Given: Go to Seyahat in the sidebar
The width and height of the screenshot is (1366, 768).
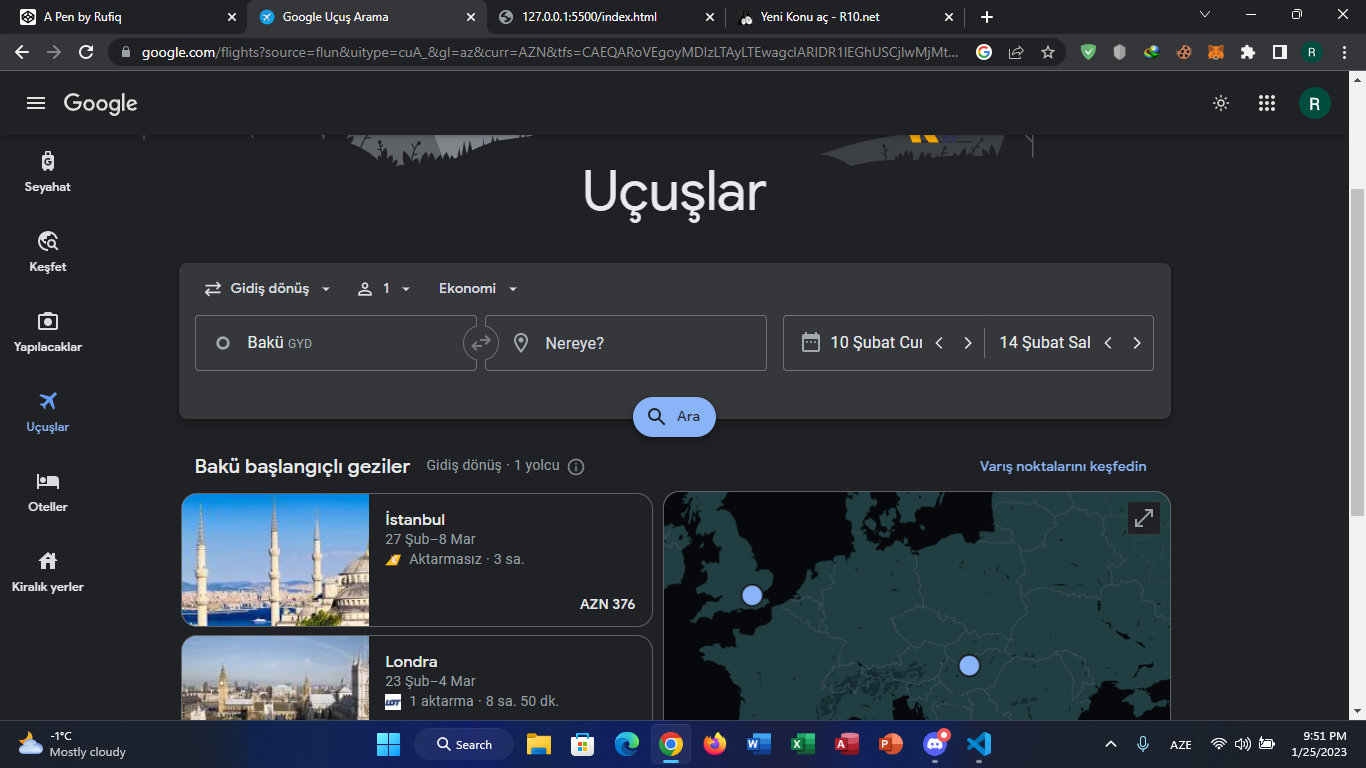Looking at the screenshot, I should click(48, 171).
